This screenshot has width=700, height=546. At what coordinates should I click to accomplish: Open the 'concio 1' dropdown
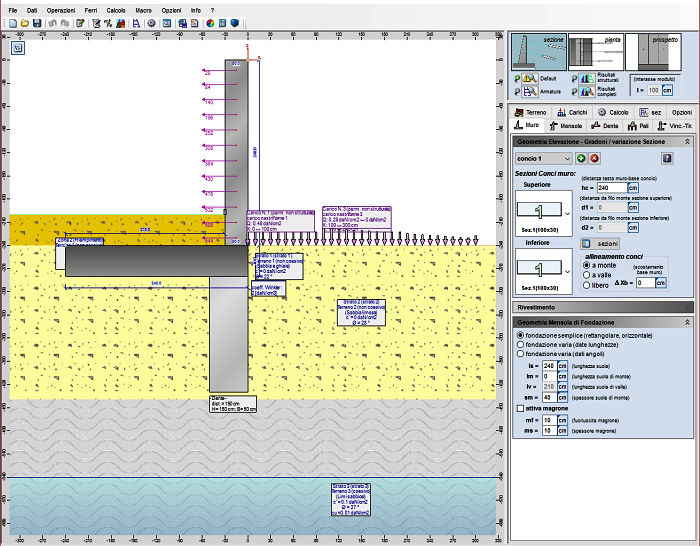pos(543,158)
